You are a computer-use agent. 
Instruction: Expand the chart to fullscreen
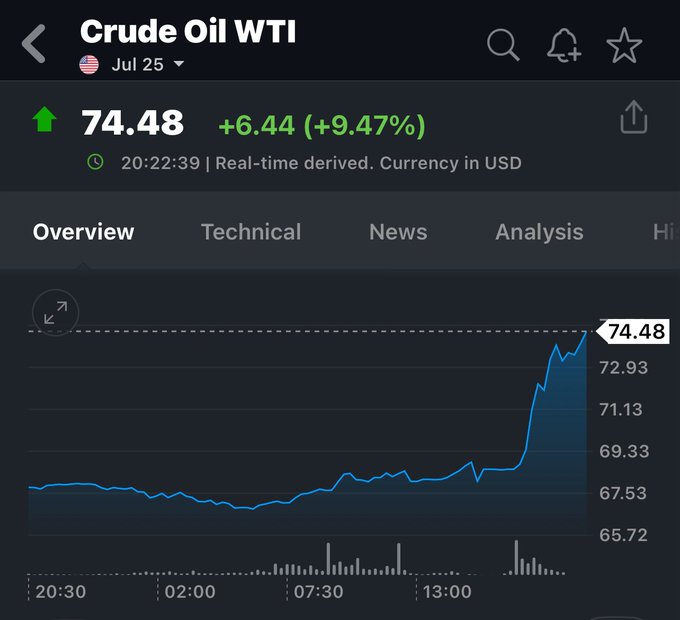(x=55, y=313)
